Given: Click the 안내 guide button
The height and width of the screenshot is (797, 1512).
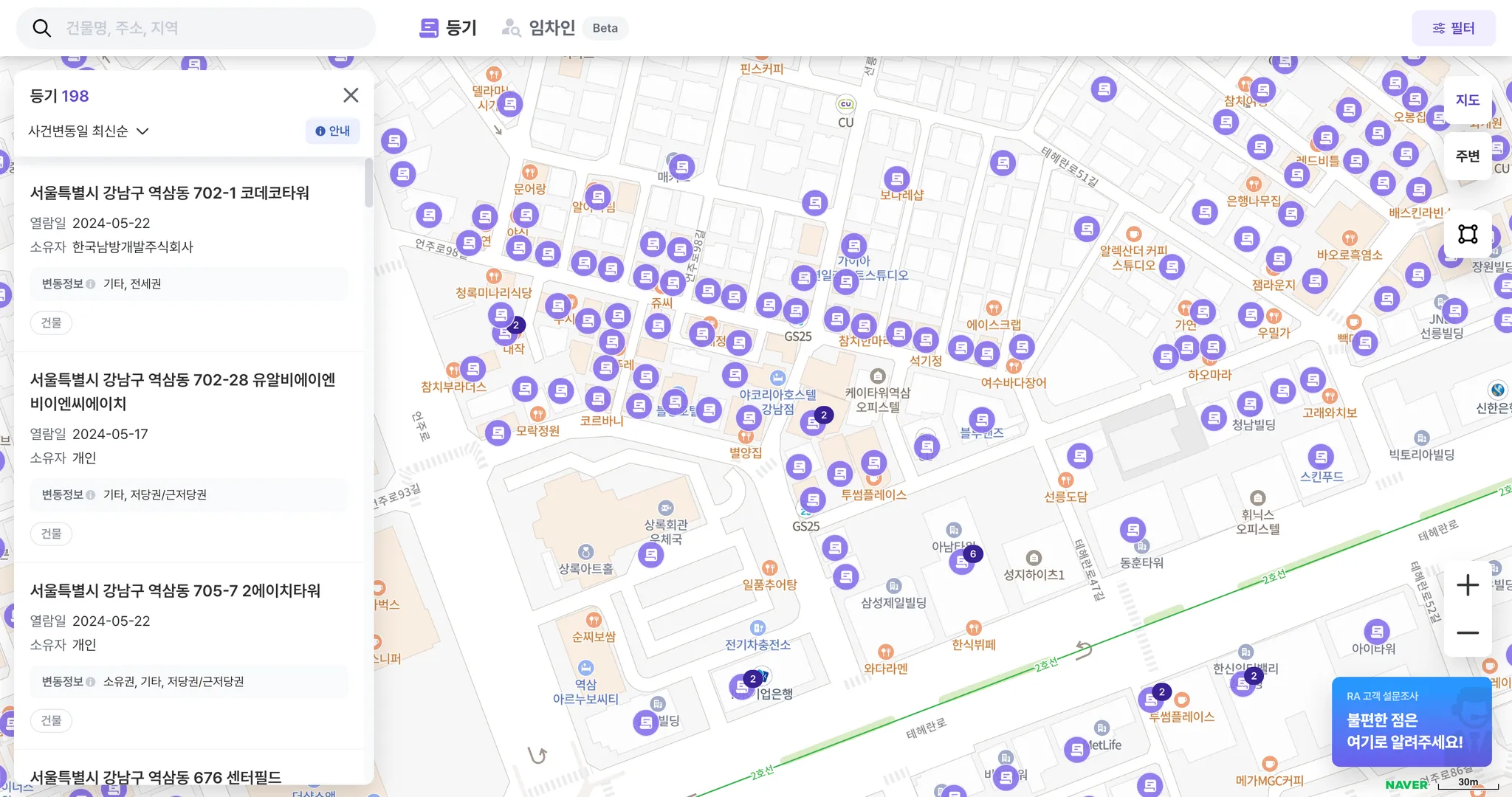Looking at the screenshot, I should pos(332,131).
